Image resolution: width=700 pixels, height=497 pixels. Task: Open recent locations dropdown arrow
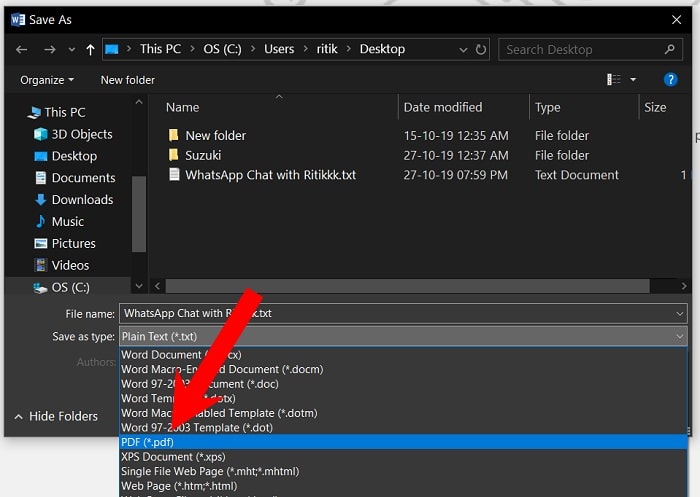pos(71,50)
